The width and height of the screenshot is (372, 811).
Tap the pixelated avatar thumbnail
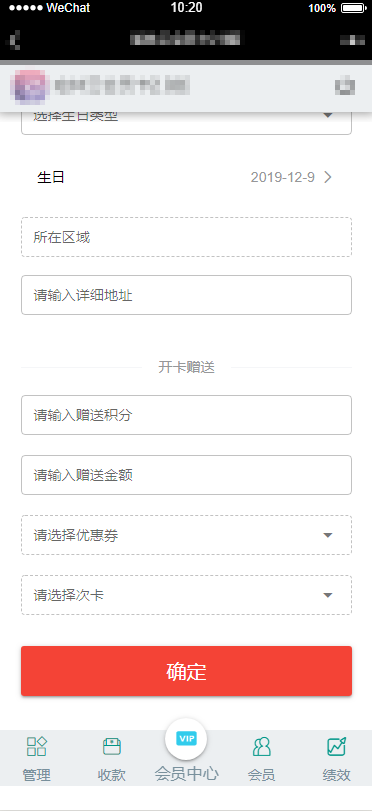[x=30, y=86]
